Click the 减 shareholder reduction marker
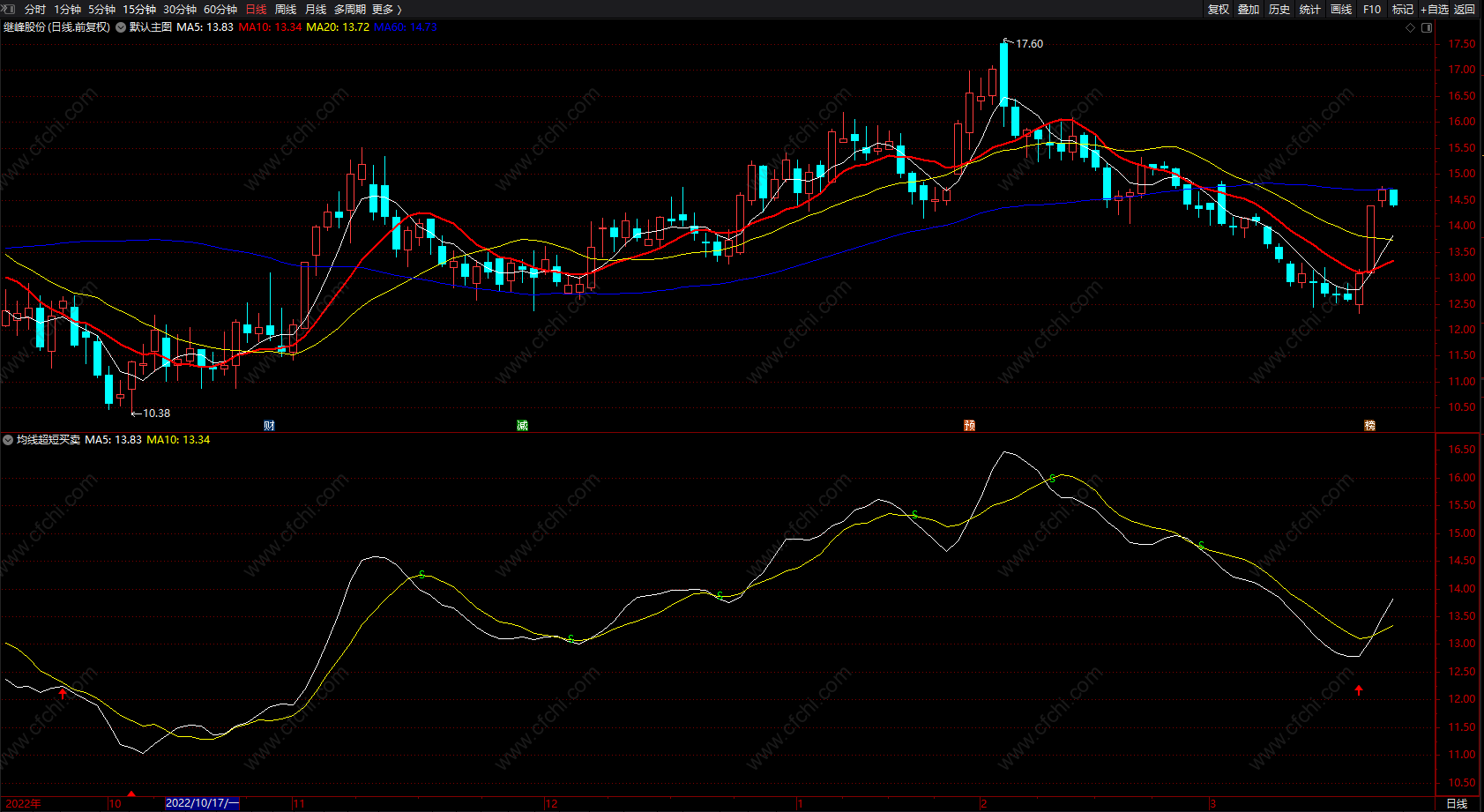 (522, 426)
